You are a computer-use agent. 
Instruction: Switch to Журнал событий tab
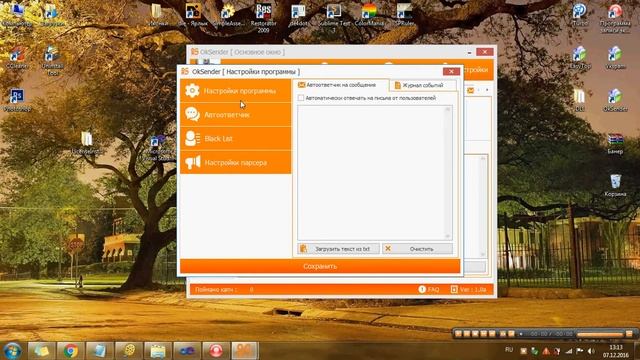422,85
